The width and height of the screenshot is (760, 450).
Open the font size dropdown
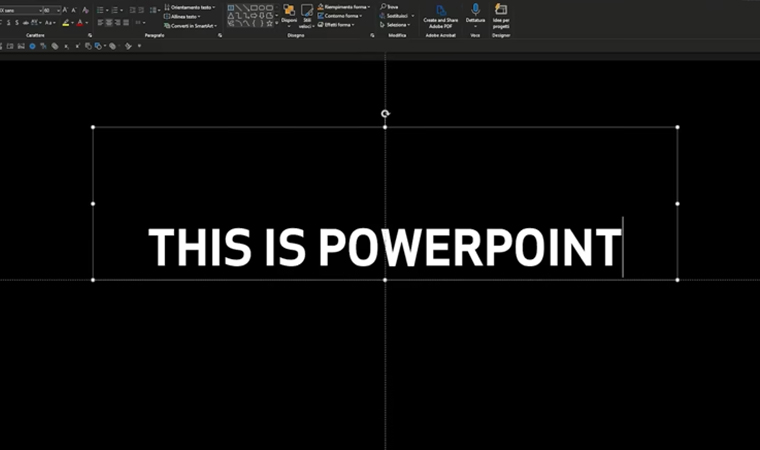[x=58, y=10]
